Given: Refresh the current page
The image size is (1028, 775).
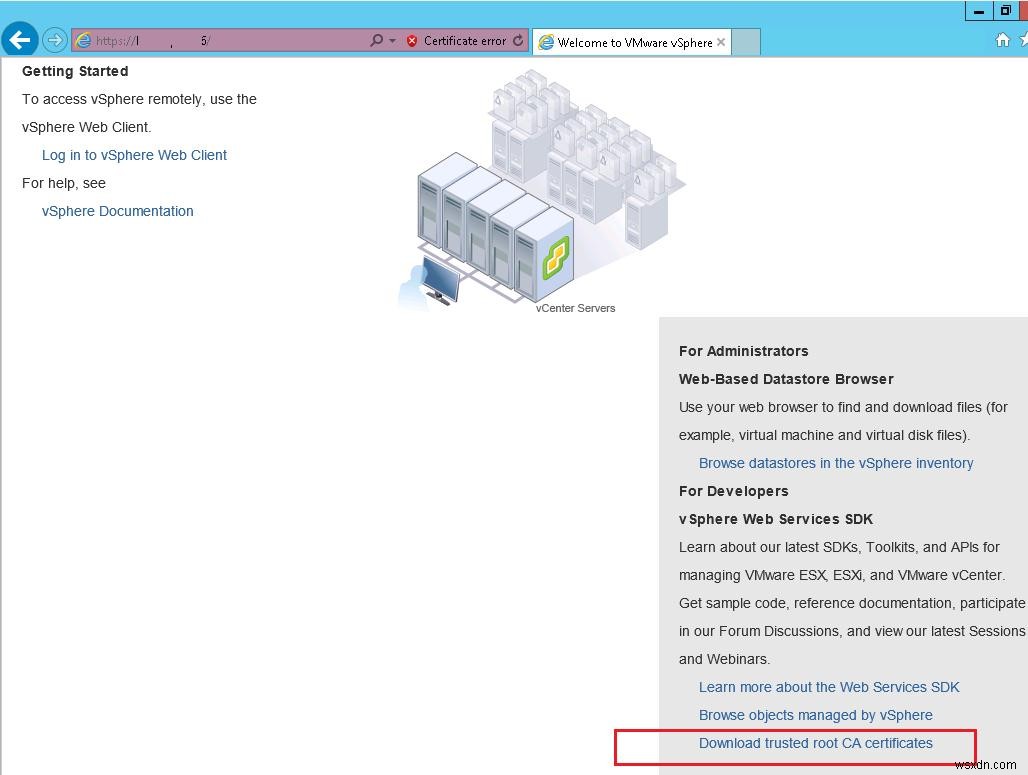Looking at the screenshot, I should pos(517,41).
